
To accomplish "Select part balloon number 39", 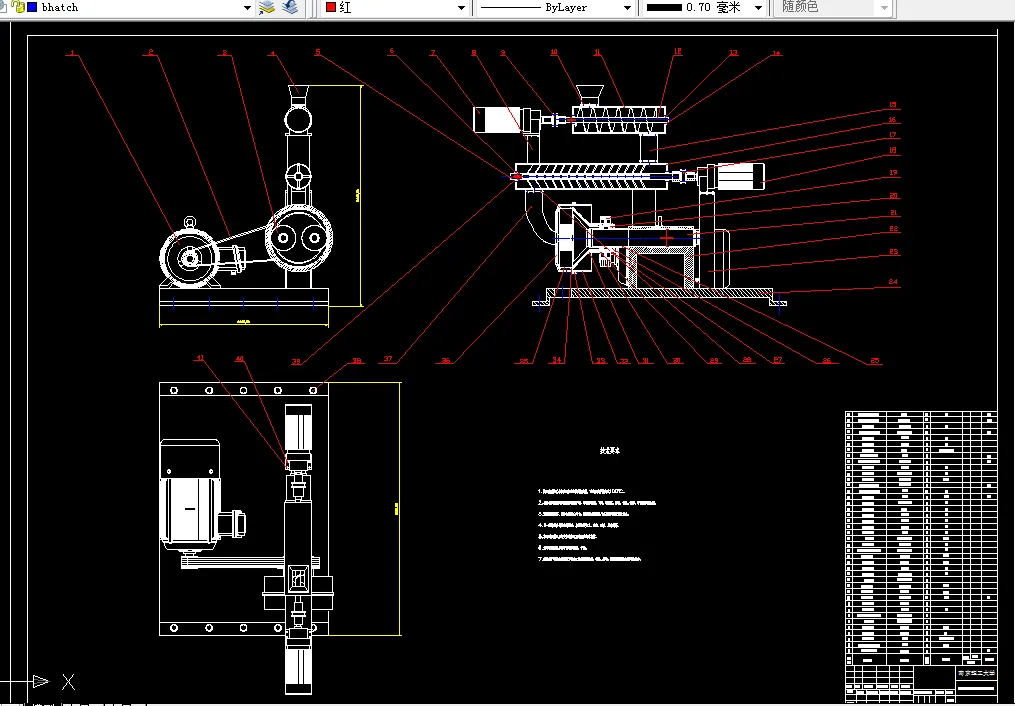I will (x=296, y=361).
